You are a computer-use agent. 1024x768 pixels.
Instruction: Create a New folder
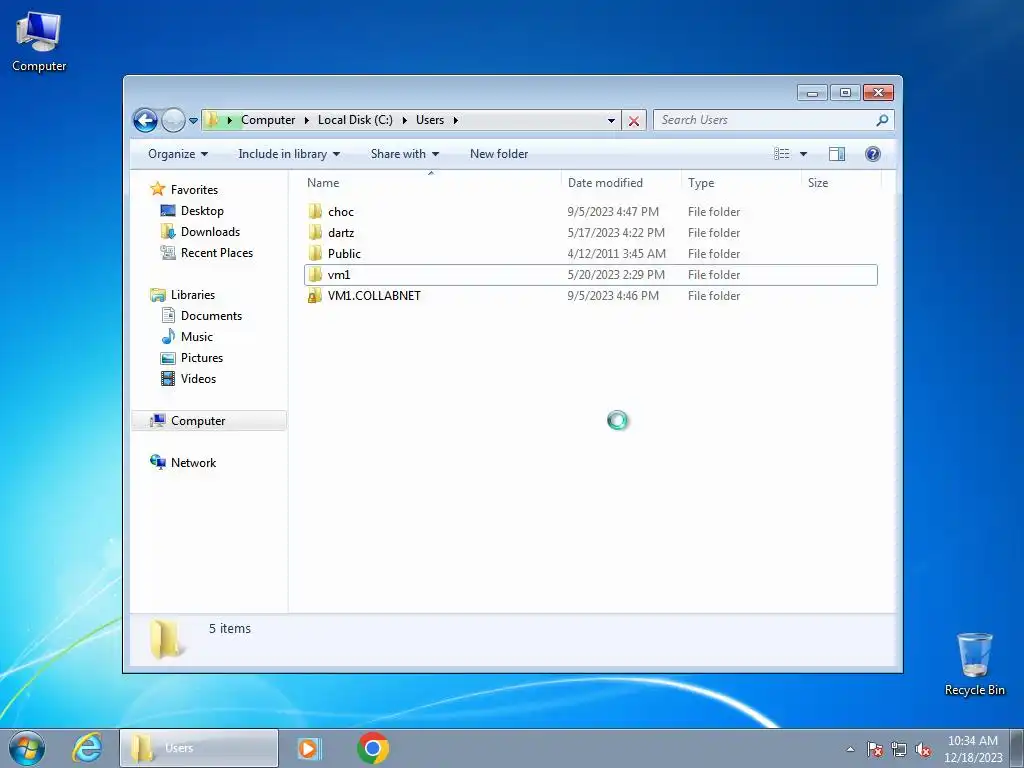(499, 154)
